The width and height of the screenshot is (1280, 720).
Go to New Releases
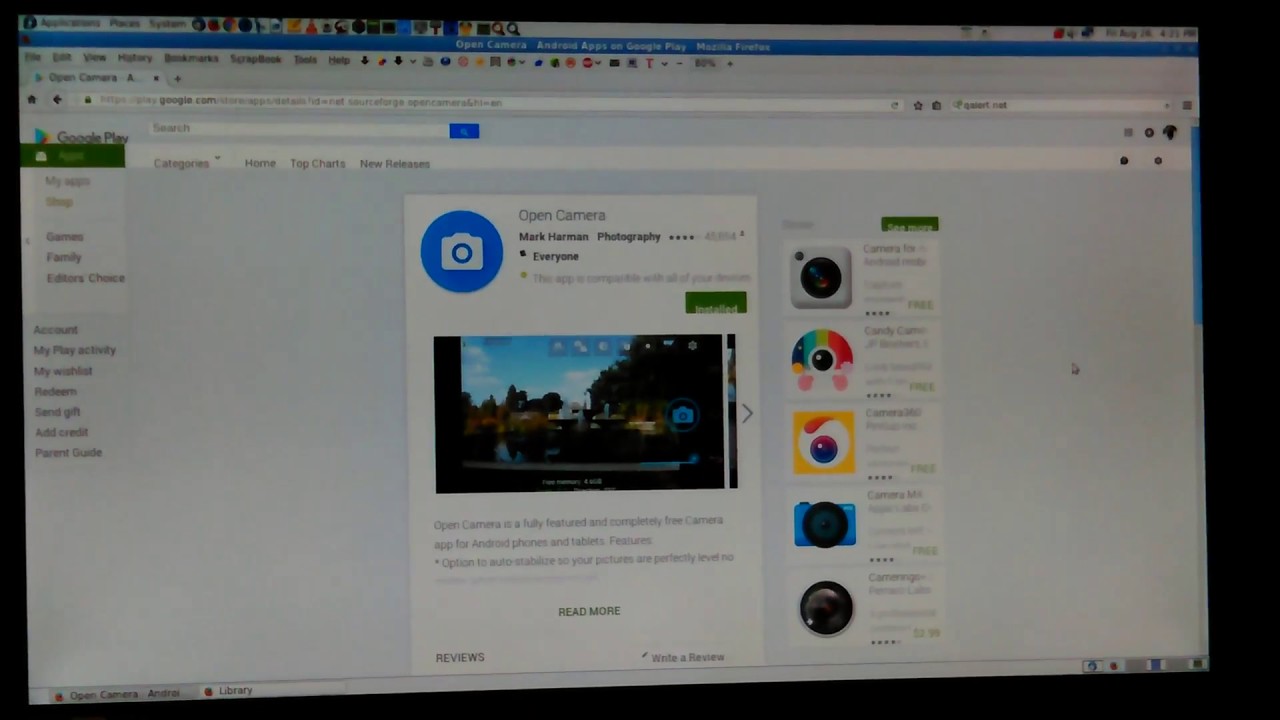395,164
